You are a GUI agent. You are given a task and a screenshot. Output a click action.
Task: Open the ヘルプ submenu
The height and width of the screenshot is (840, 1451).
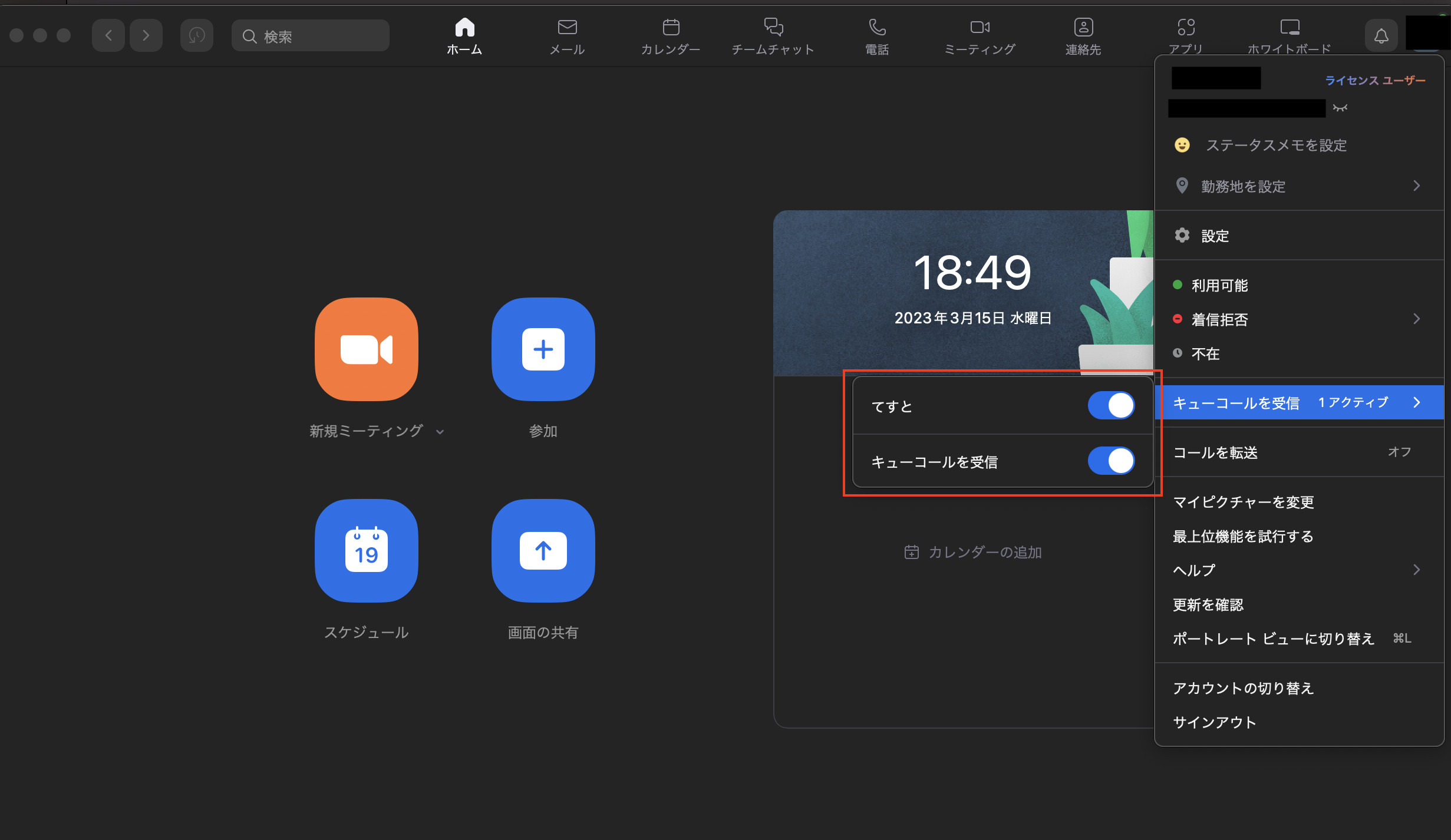click(x=1299, y=570)
